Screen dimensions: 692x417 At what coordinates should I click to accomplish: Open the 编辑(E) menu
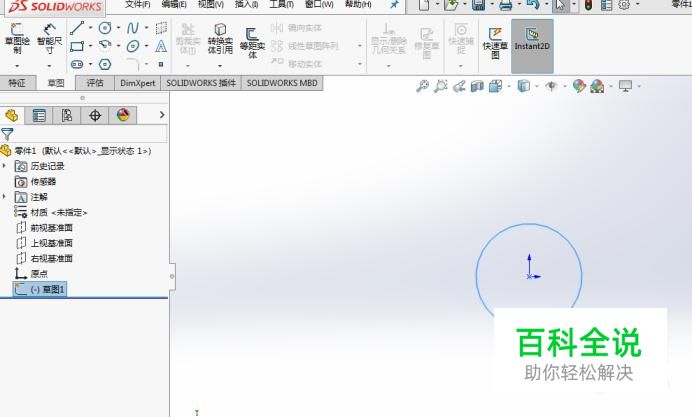[174, 4]
